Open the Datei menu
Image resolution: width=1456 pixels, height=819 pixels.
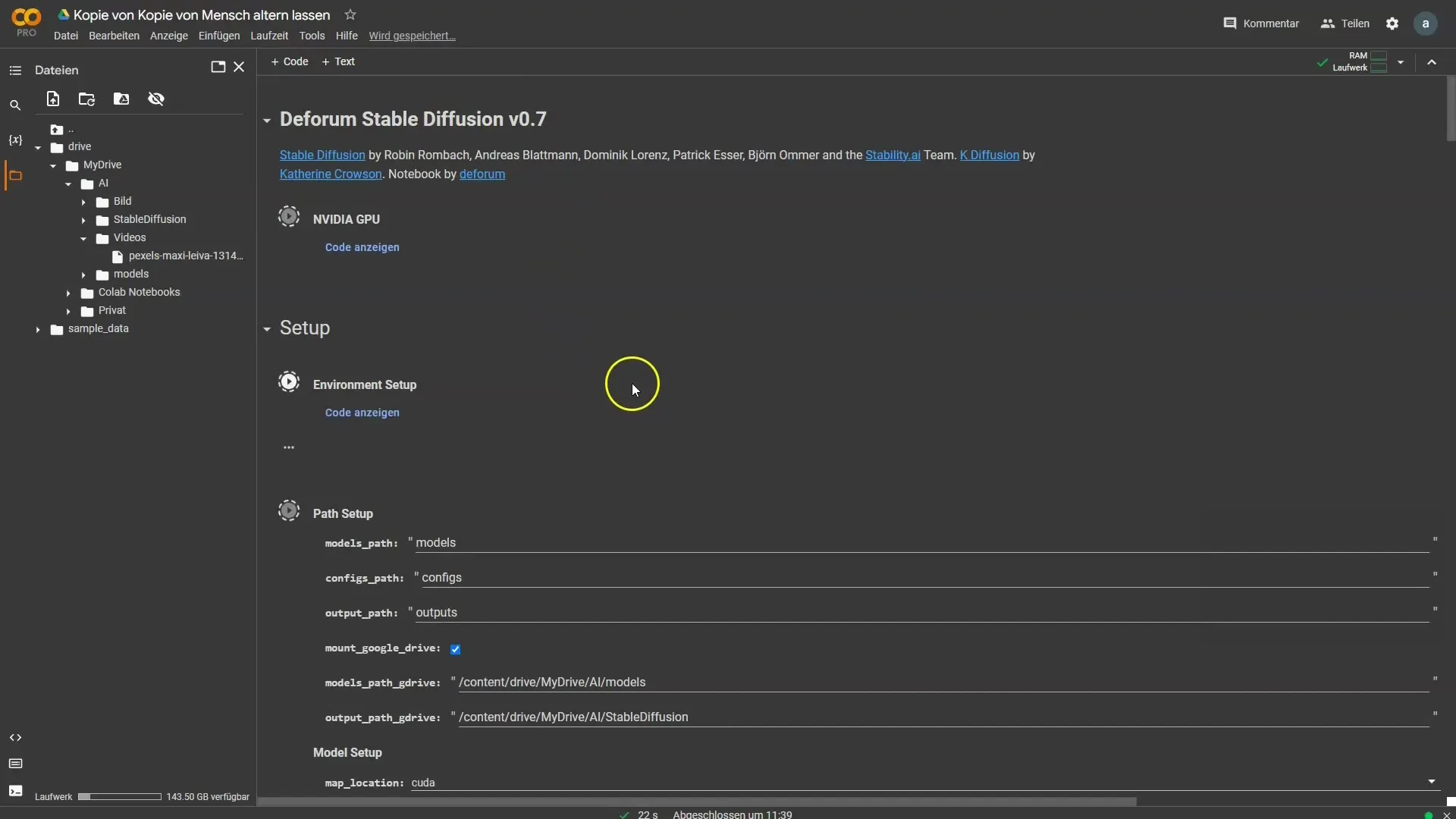66,36
